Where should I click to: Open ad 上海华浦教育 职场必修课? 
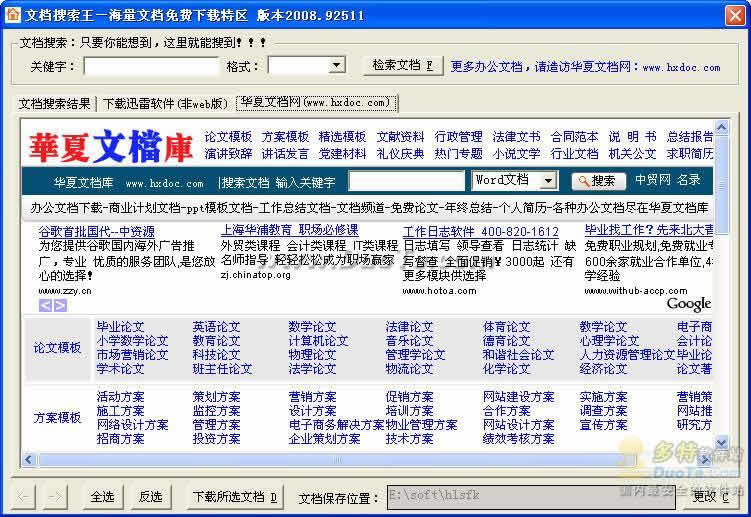pyautogui.click(x=289, y=230)
